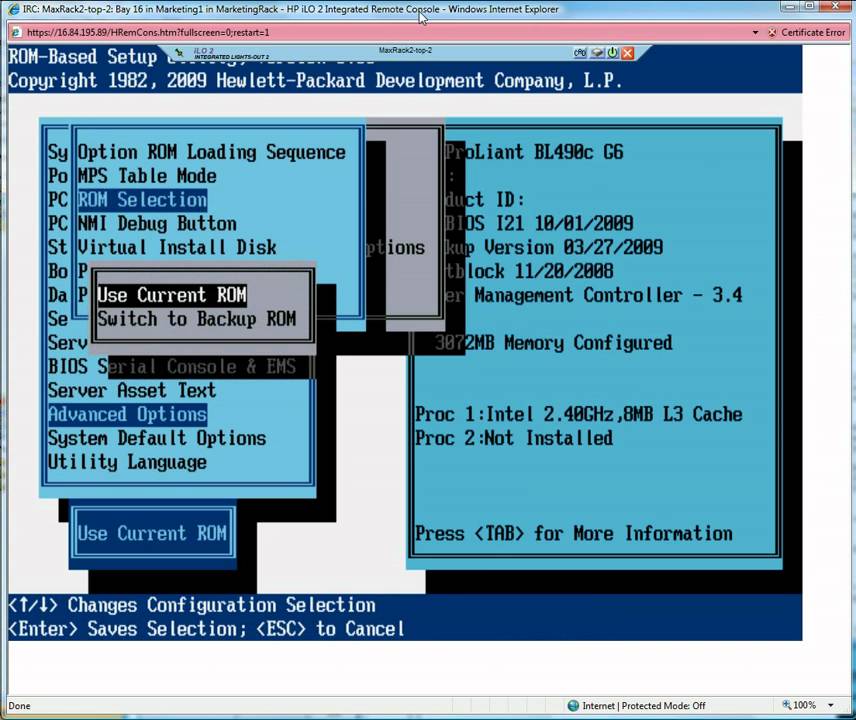856x720 pixels.
Task: Select NMI Debug Button entry
Action: (157, 224)
